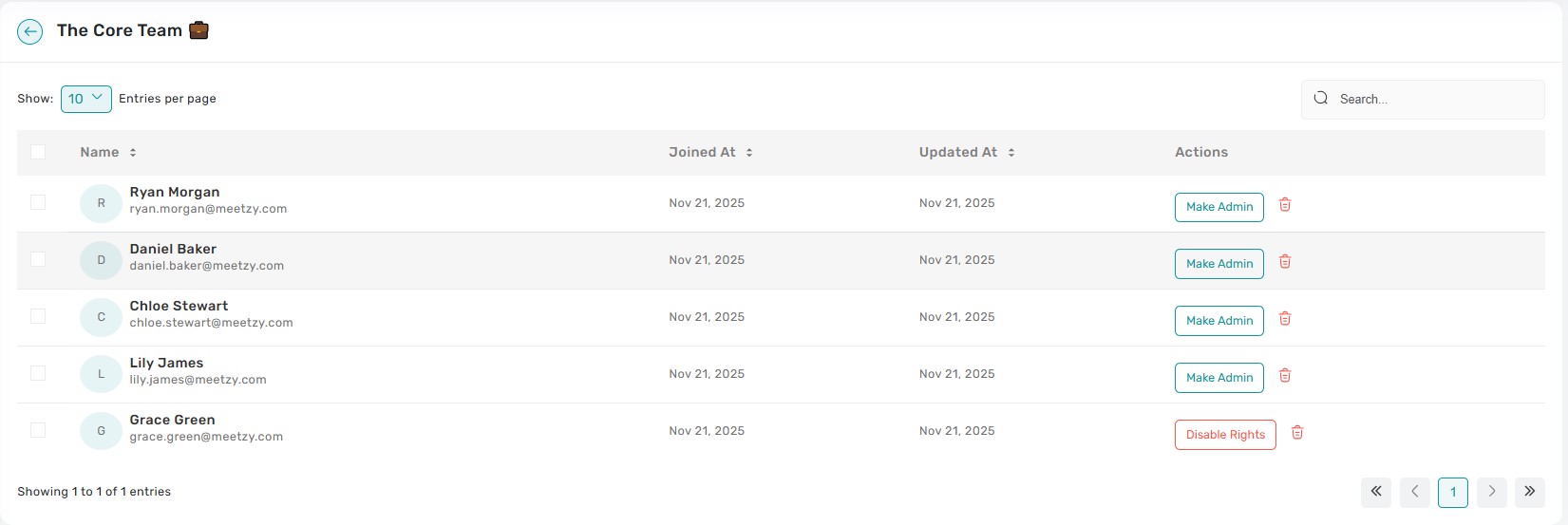Delete Ryan Morgan using the trash icon

tap(1285, 205)
